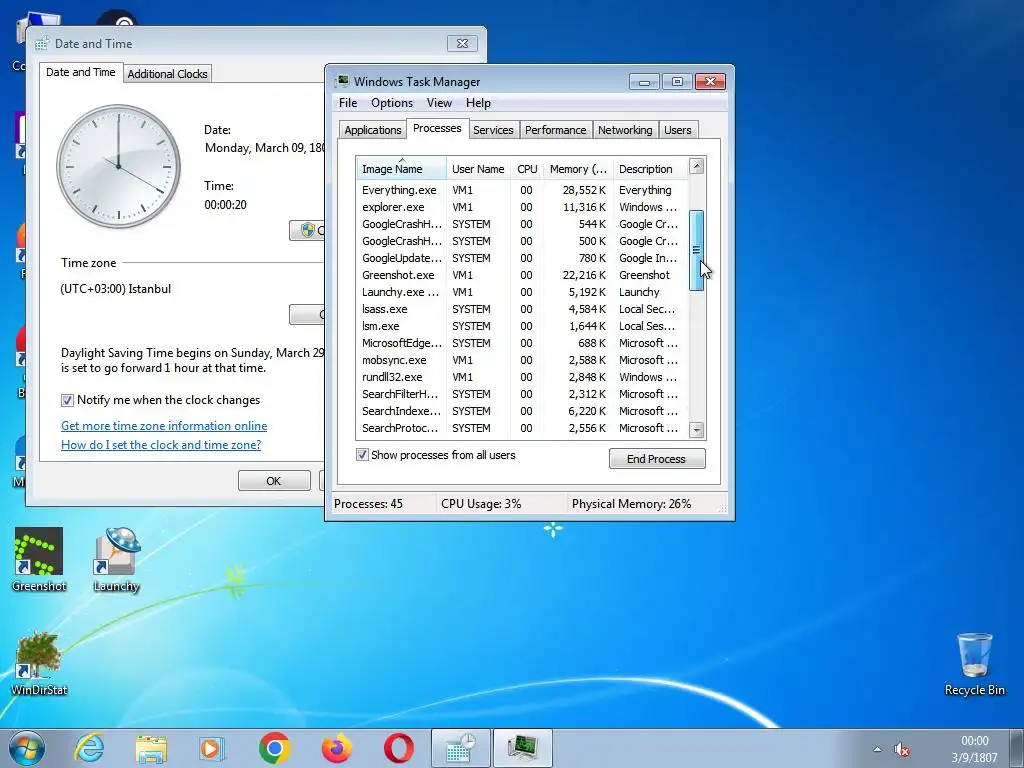The width and height of the screenshot is (1024, 768).
Task: Select the mobsync.exe process row
Action: click(521, 360)
